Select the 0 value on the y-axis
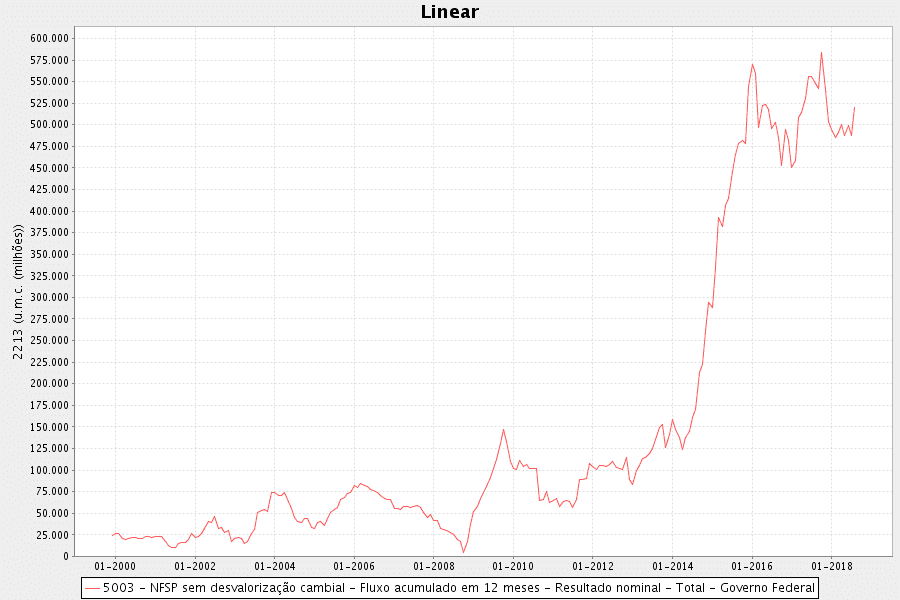900x600 pixels. pos(65,556)
